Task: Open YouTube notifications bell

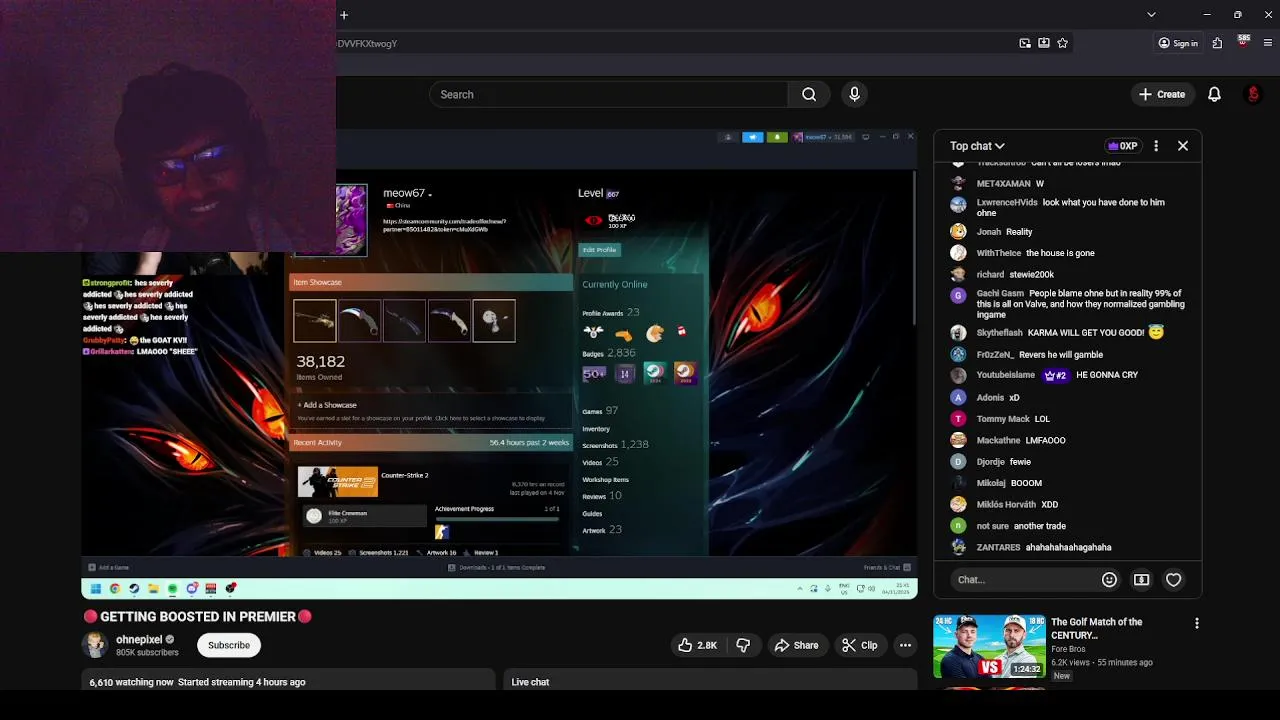Action: coord(1214,94)
